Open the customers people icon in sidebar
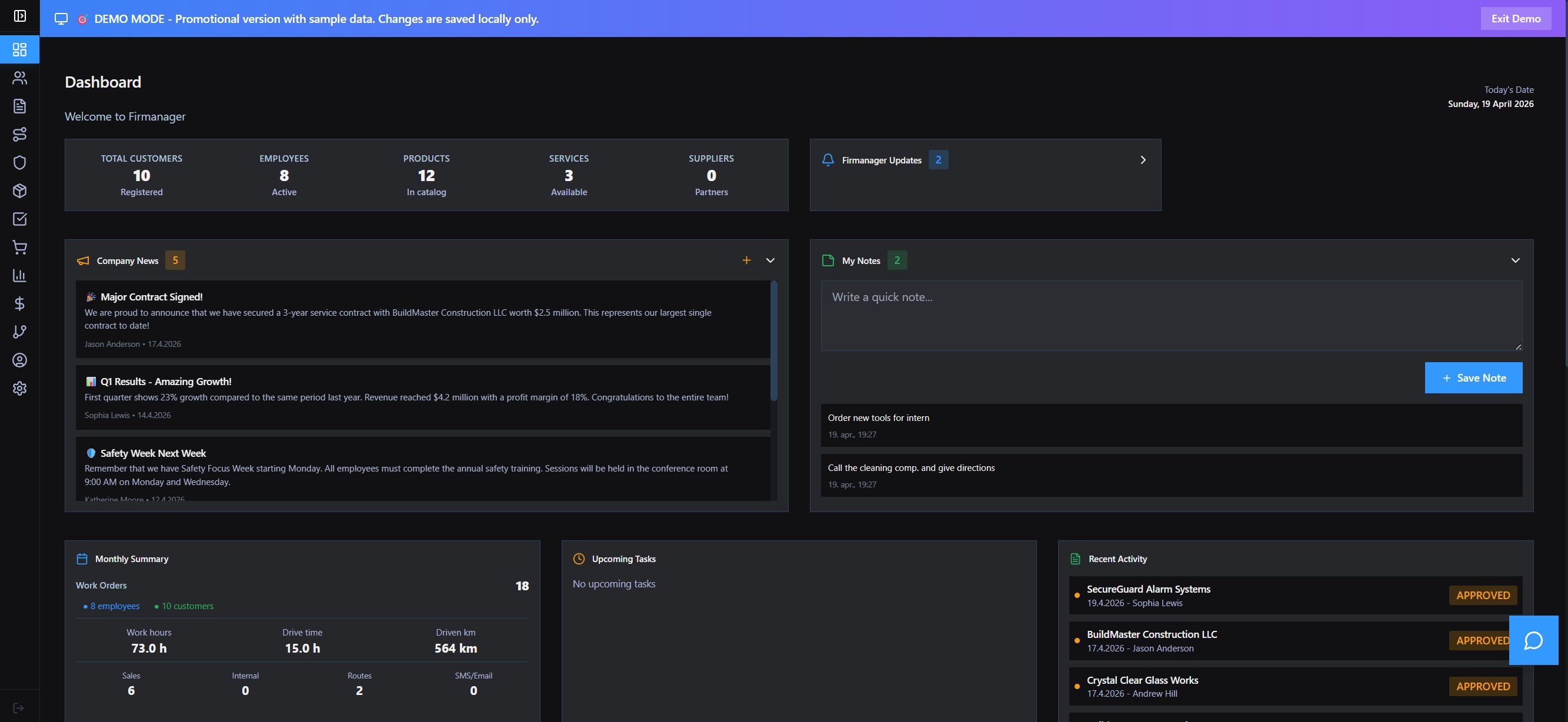 pos(19,78)
